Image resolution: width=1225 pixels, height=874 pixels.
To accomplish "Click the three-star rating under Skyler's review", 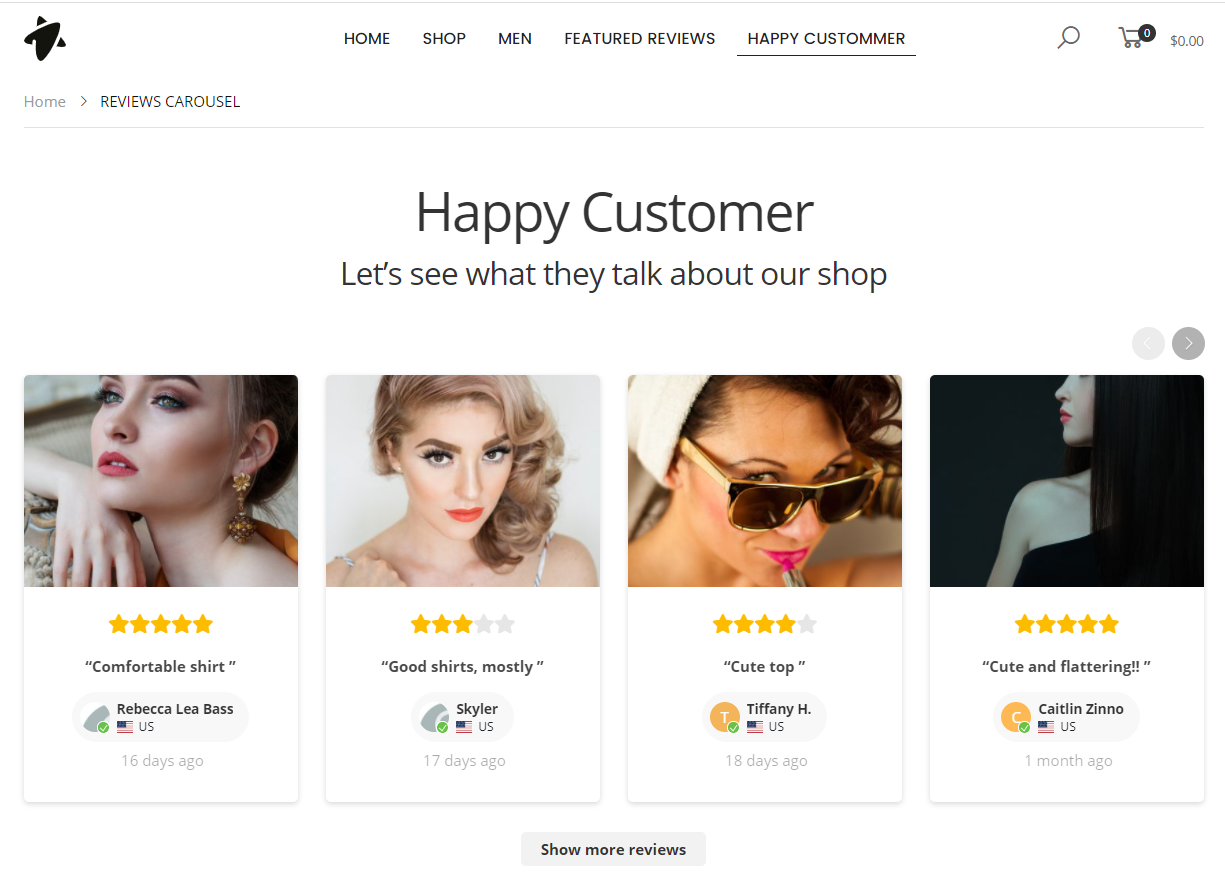I will (x=463, y=624).
